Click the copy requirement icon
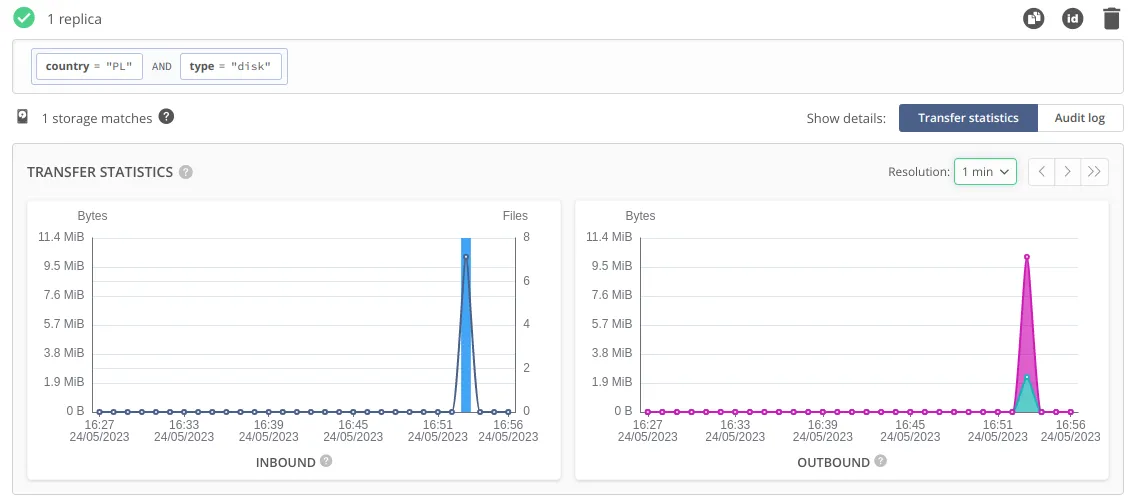The width and height of the screenshot is (1140, 502). 1033,18
